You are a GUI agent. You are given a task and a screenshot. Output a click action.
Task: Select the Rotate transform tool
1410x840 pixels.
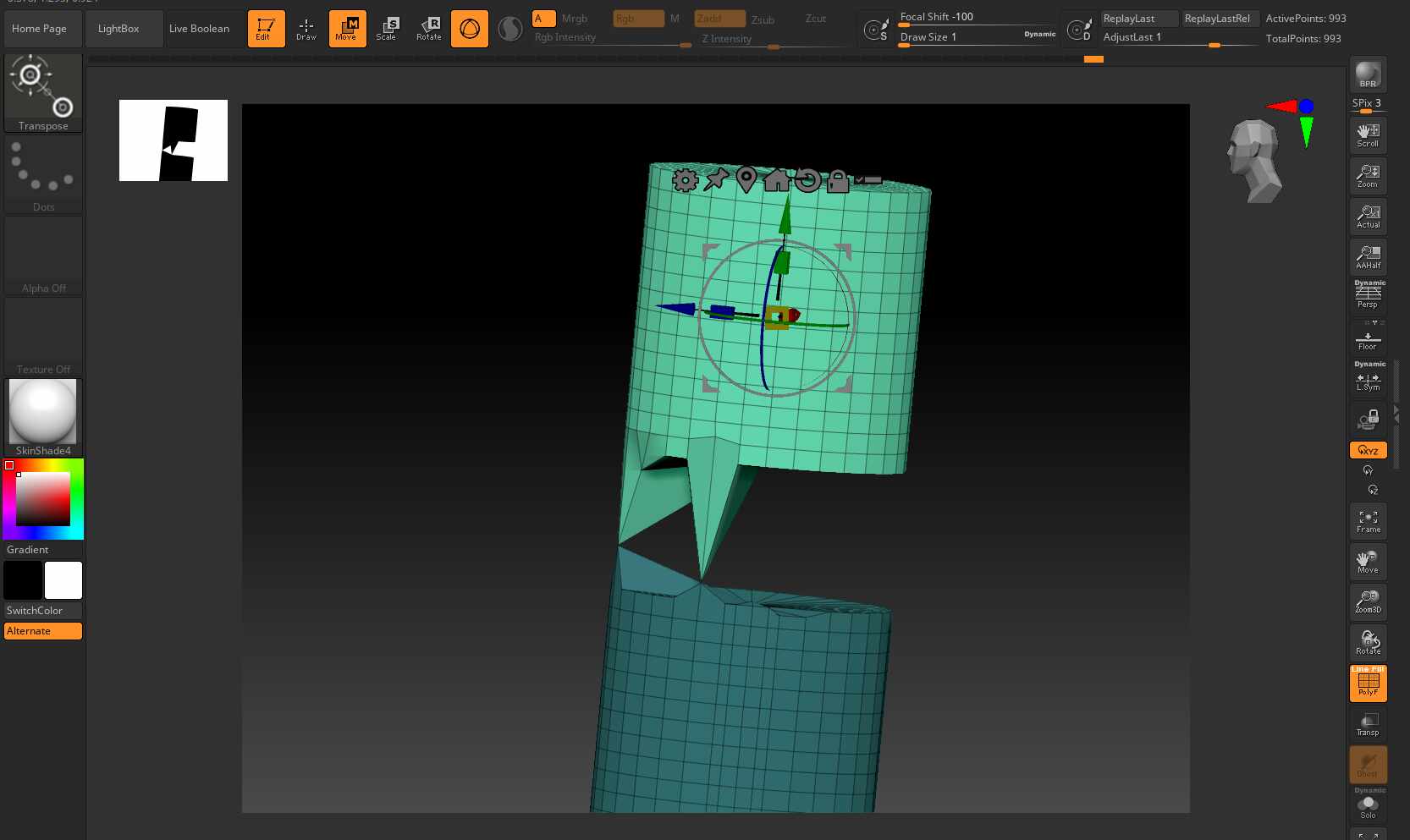[x=428, y=29]
